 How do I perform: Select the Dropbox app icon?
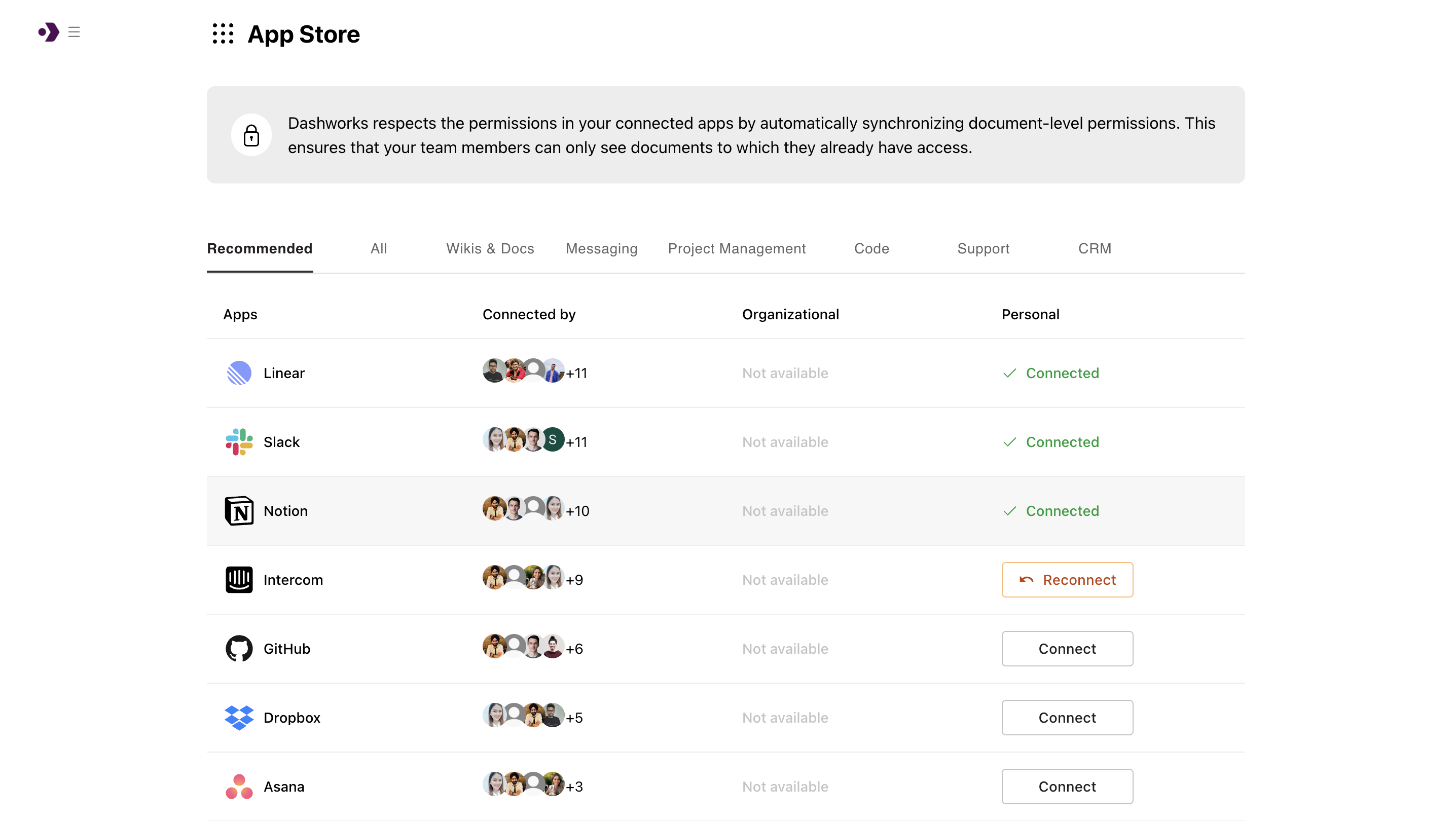(x=238, y=718)
